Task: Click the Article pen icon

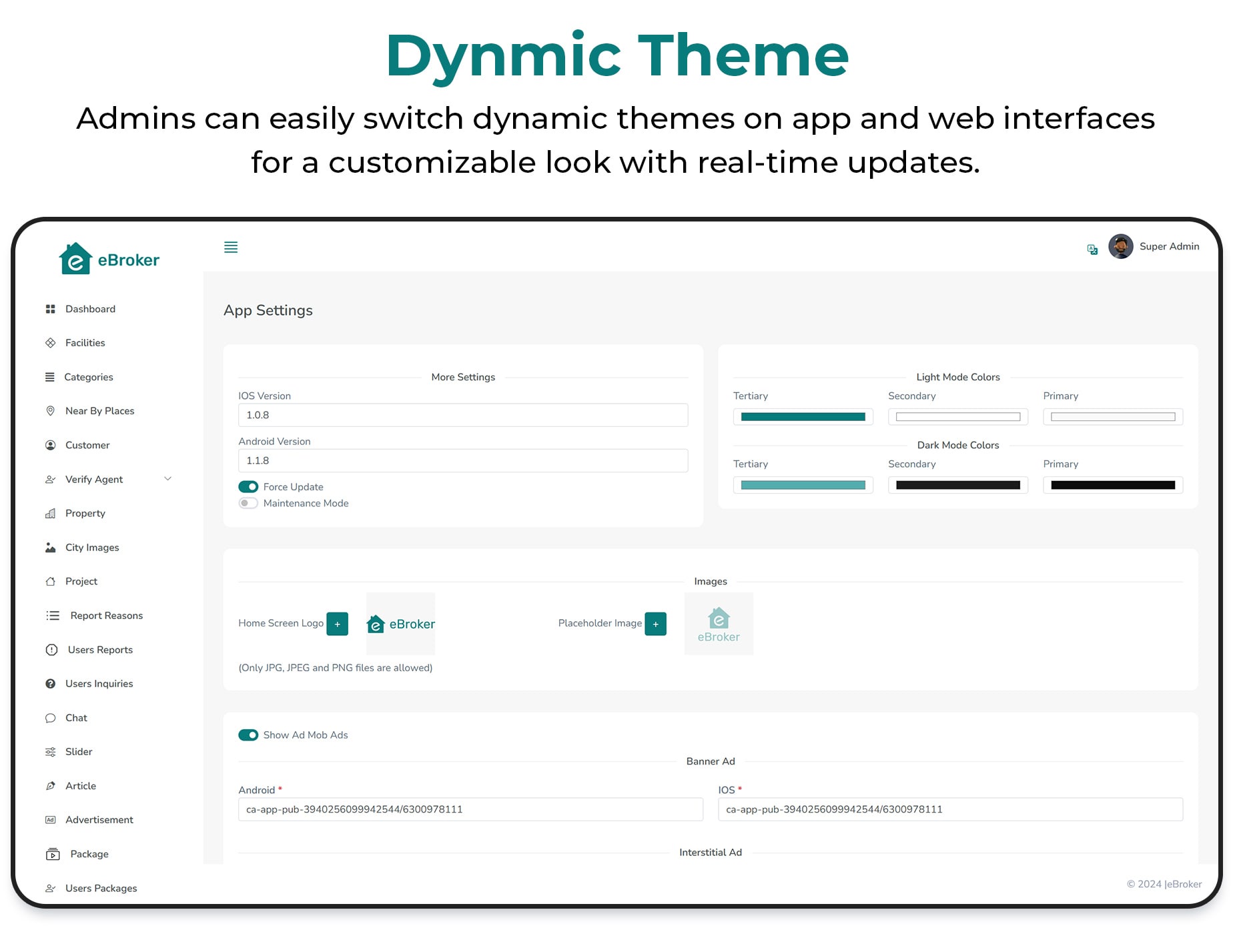Action: tap(50, 786)
